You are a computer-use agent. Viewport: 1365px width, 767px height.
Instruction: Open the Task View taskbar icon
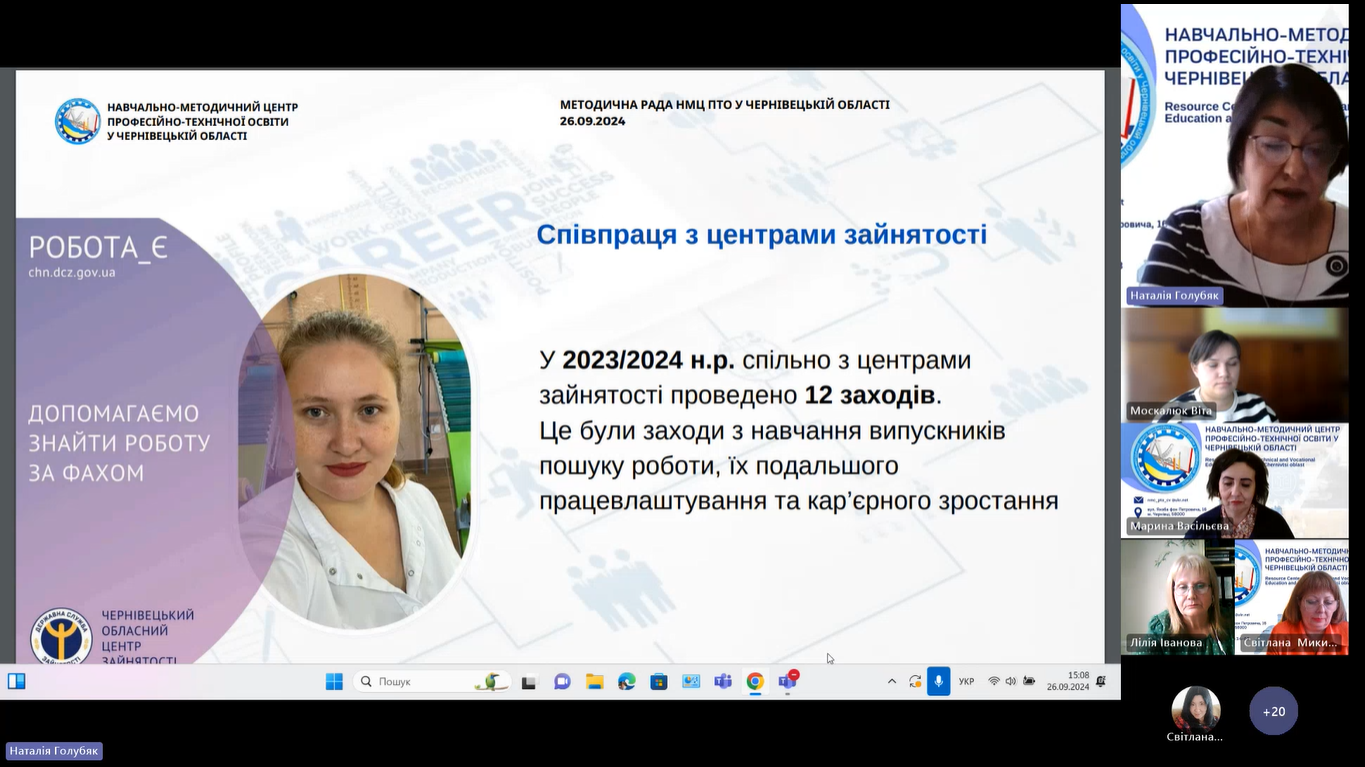coord(529,681)
